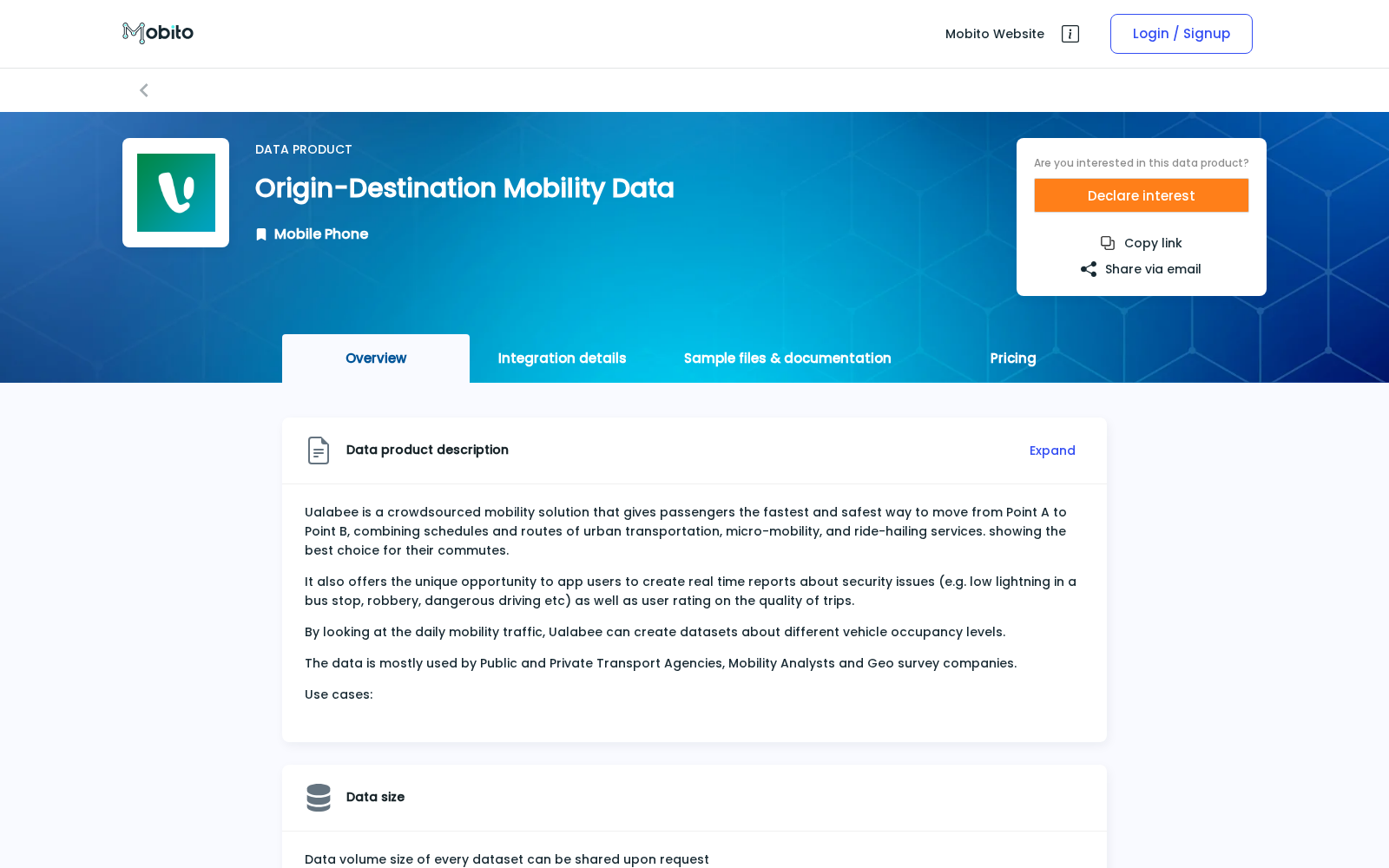This screenshot has width=1389, height=868.
Task: Expand the data product description
Action: pos(1052,450)
